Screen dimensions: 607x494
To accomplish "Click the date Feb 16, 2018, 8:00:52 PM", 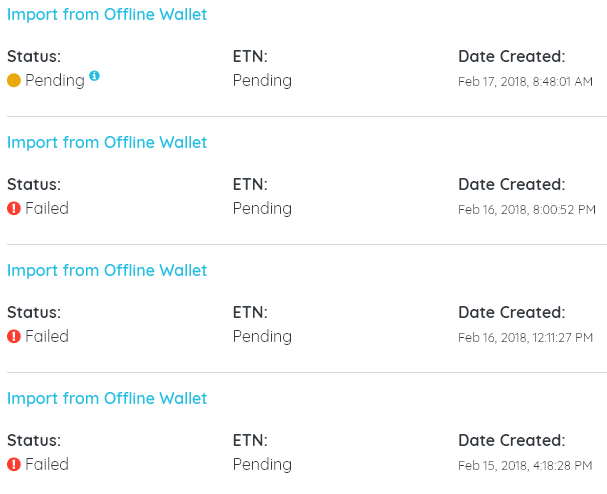I will pyautogui.click(x=527, y=209).
